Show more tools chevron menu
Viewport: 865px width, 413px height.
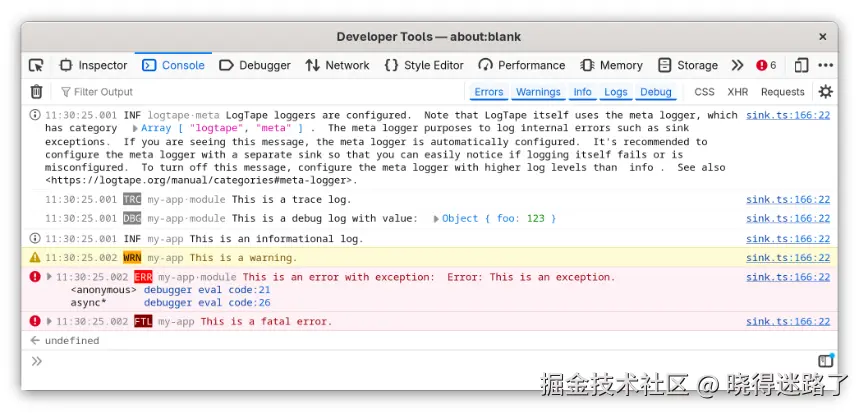tap(738, 65)
